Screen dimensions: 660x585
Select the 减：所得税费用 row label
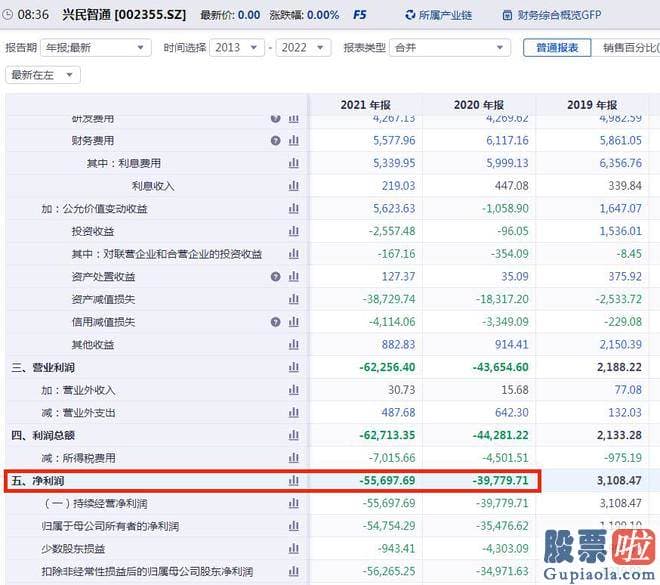click(x=78, y=458)
